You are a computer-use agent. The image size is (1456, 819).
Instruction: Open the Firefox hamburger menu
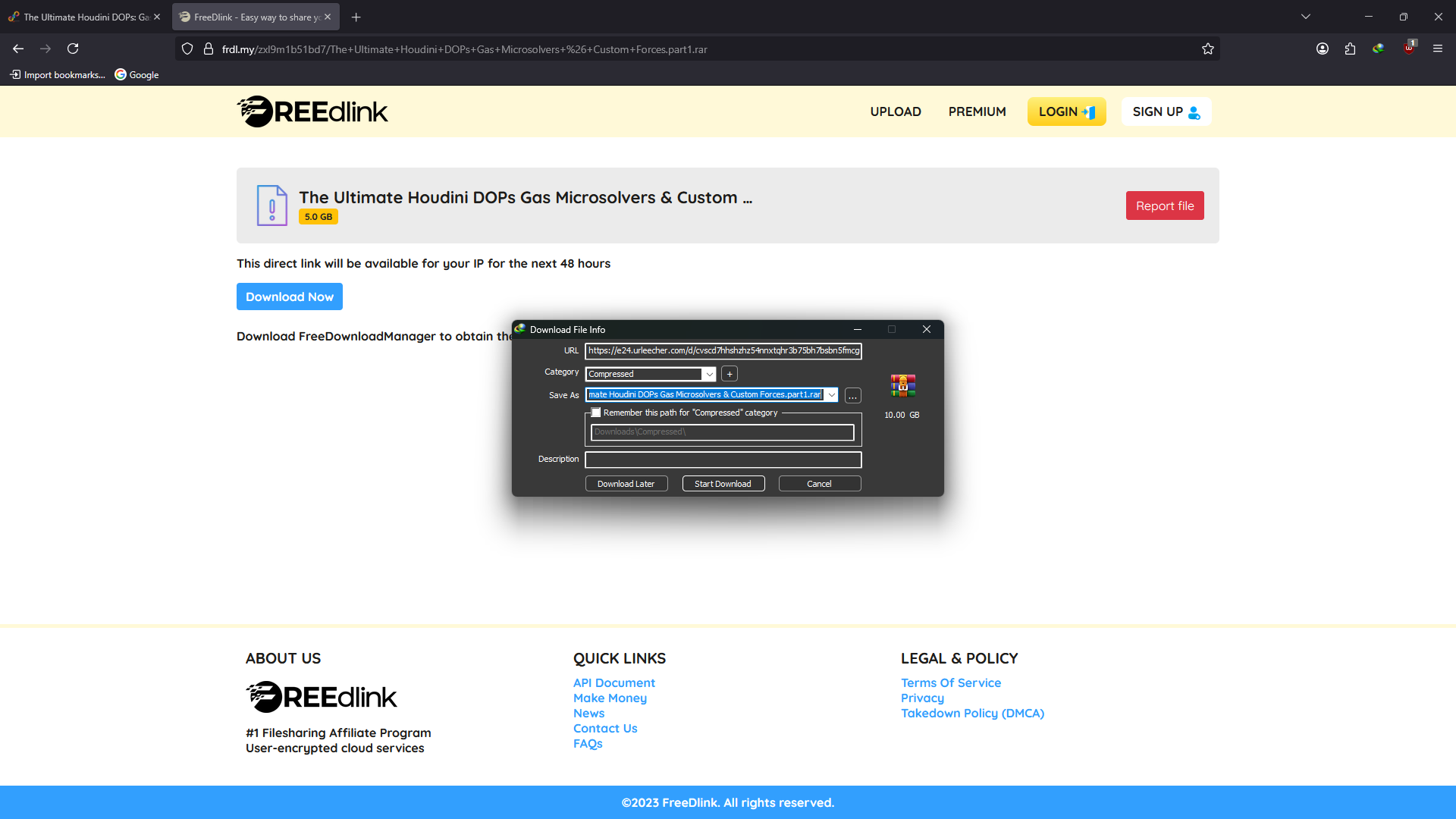(x=1438, y=49)
